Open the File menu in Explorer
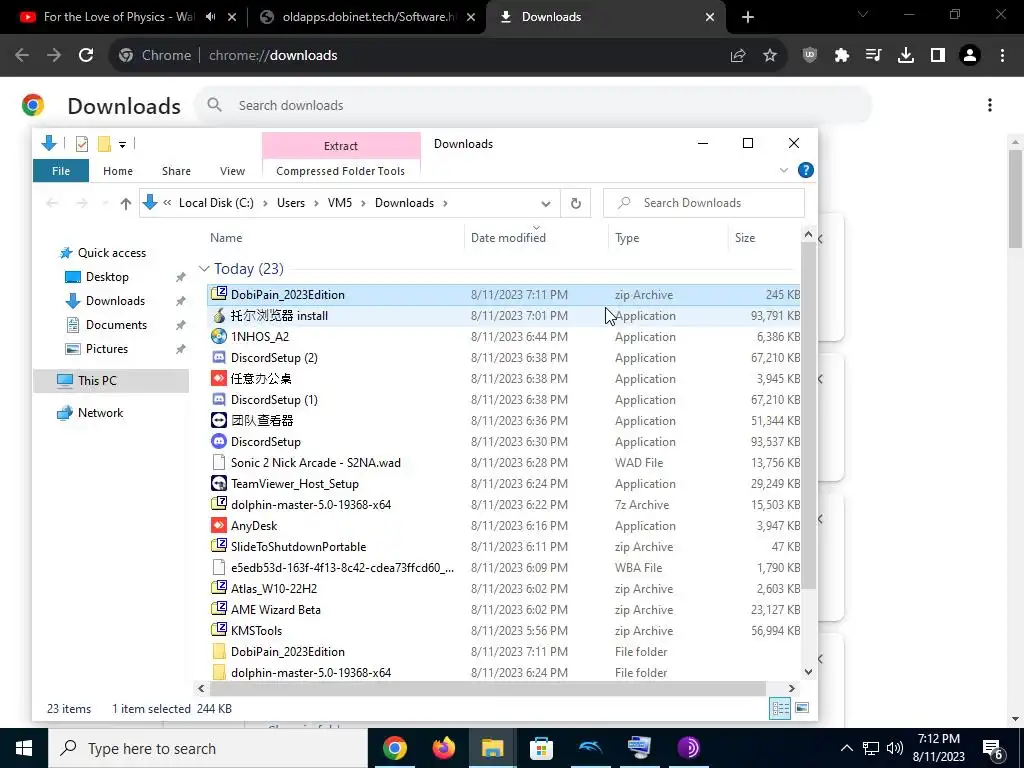1024x768 pixels. [x=61, y=170]
